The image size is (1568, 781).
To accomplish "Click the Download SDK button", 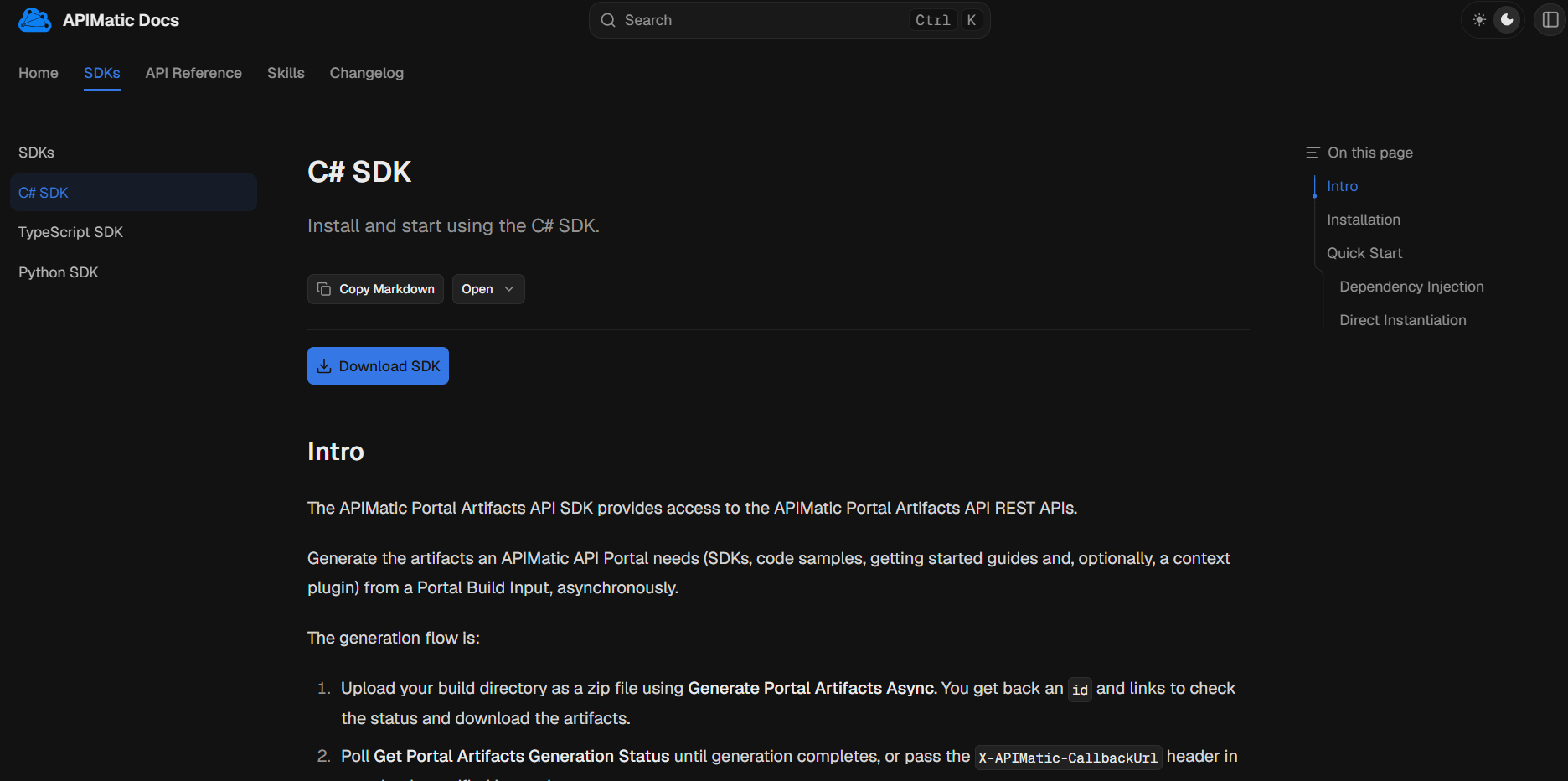I will tap(378, 366).
